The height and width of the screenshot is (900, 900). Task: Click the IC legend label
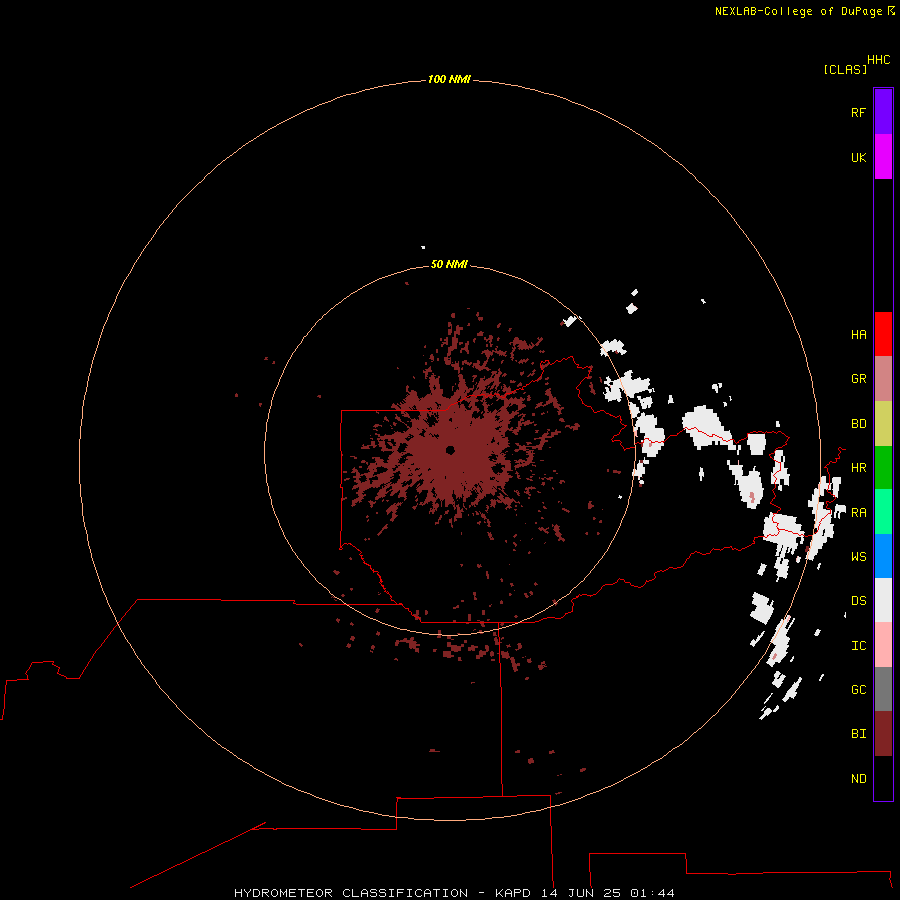858,646
